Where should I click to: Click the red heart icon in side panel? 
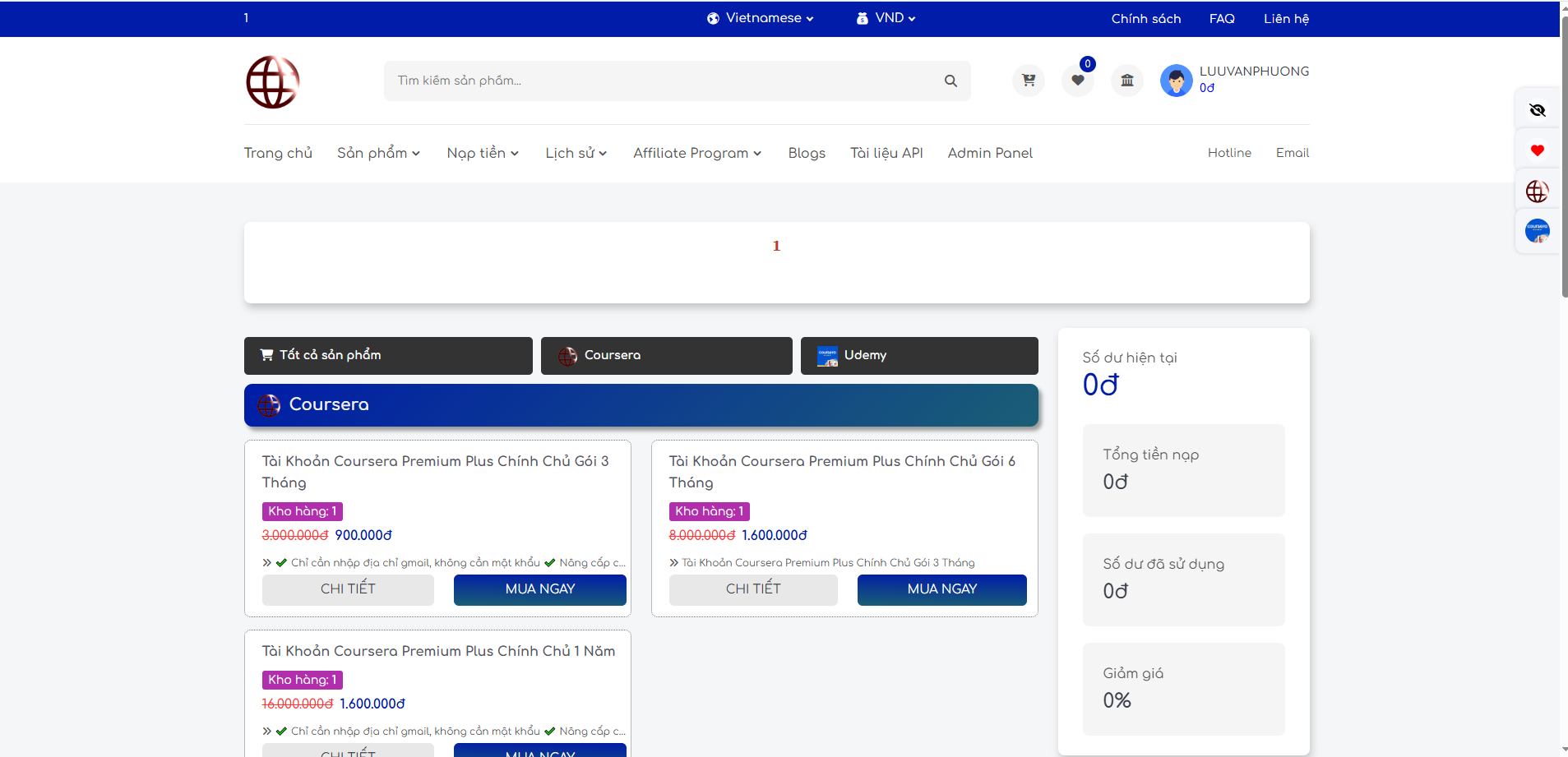click(x=1537, y=150)
